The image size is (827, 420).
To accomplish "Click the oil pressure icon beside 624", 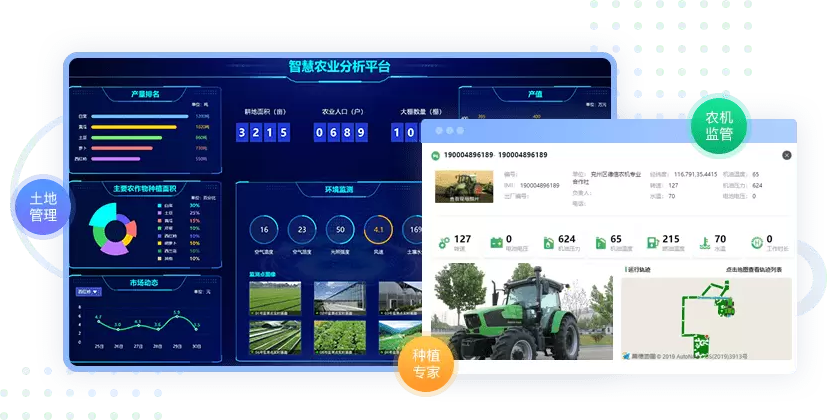I will click(x=547, y=242).
